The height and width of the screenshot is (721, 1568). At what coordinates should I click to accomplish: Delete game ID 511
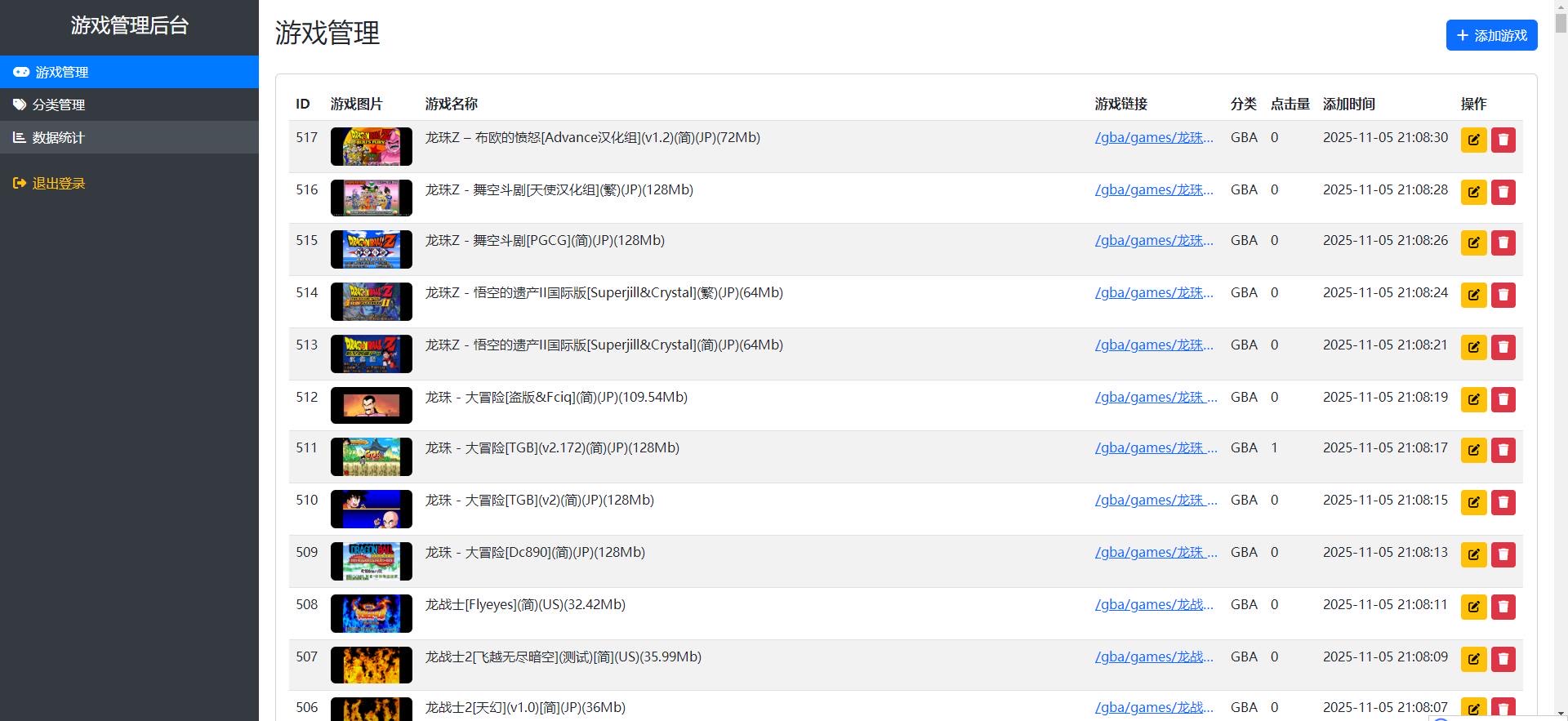[x=1503, y=450]
